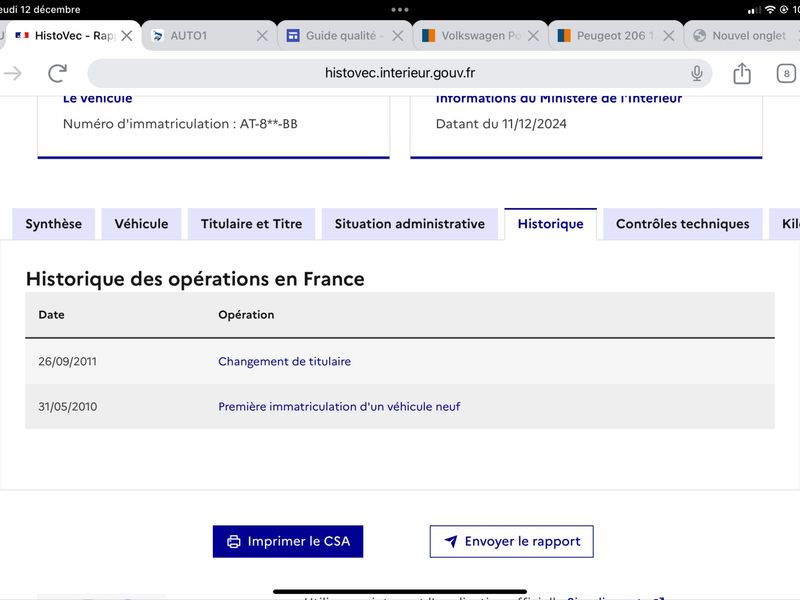Screen dimensions: 800x600
Task: Click the printer icon on Imprimer button
Action: (x=234, y=541)
